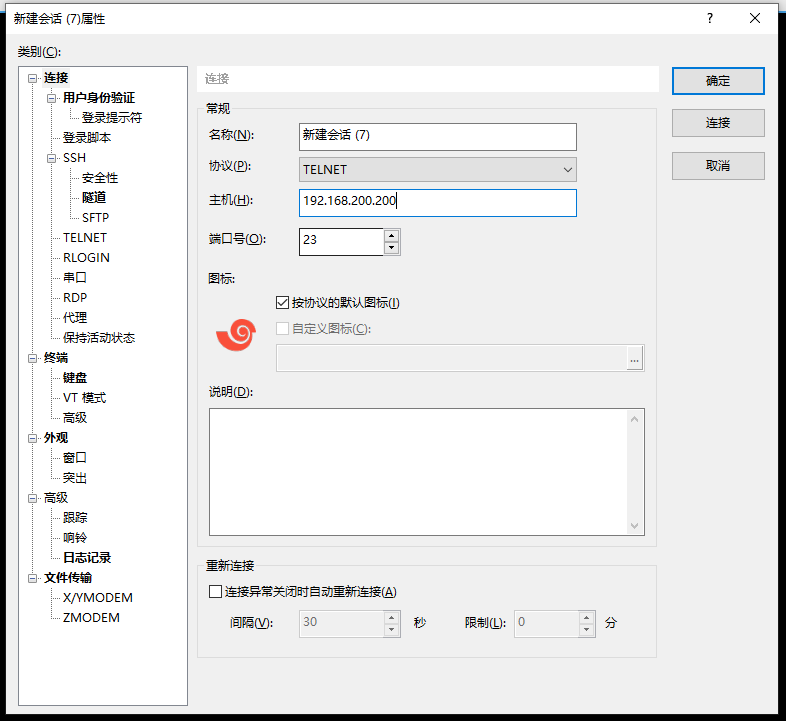Select the ZMODEM file transfer item
Viewport: 786px width, 721px height.
(x=91, y=618)
